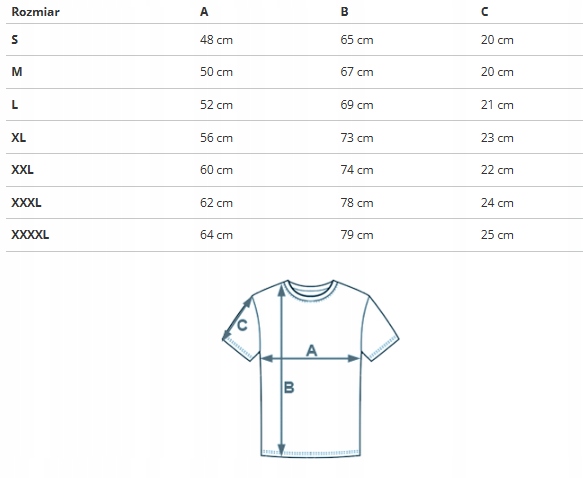The width and height of the screenshot is (583, 478).
Task: Select column header C
Action: tap(484, 12)
